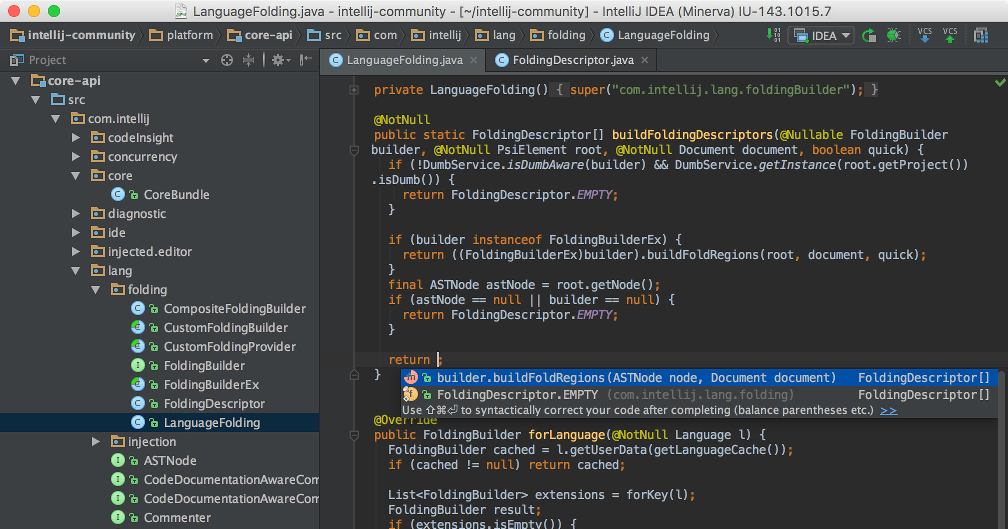Click the >> link in completion hint
This screenshot has height=529, width=1008.
[x=888, y=410]
